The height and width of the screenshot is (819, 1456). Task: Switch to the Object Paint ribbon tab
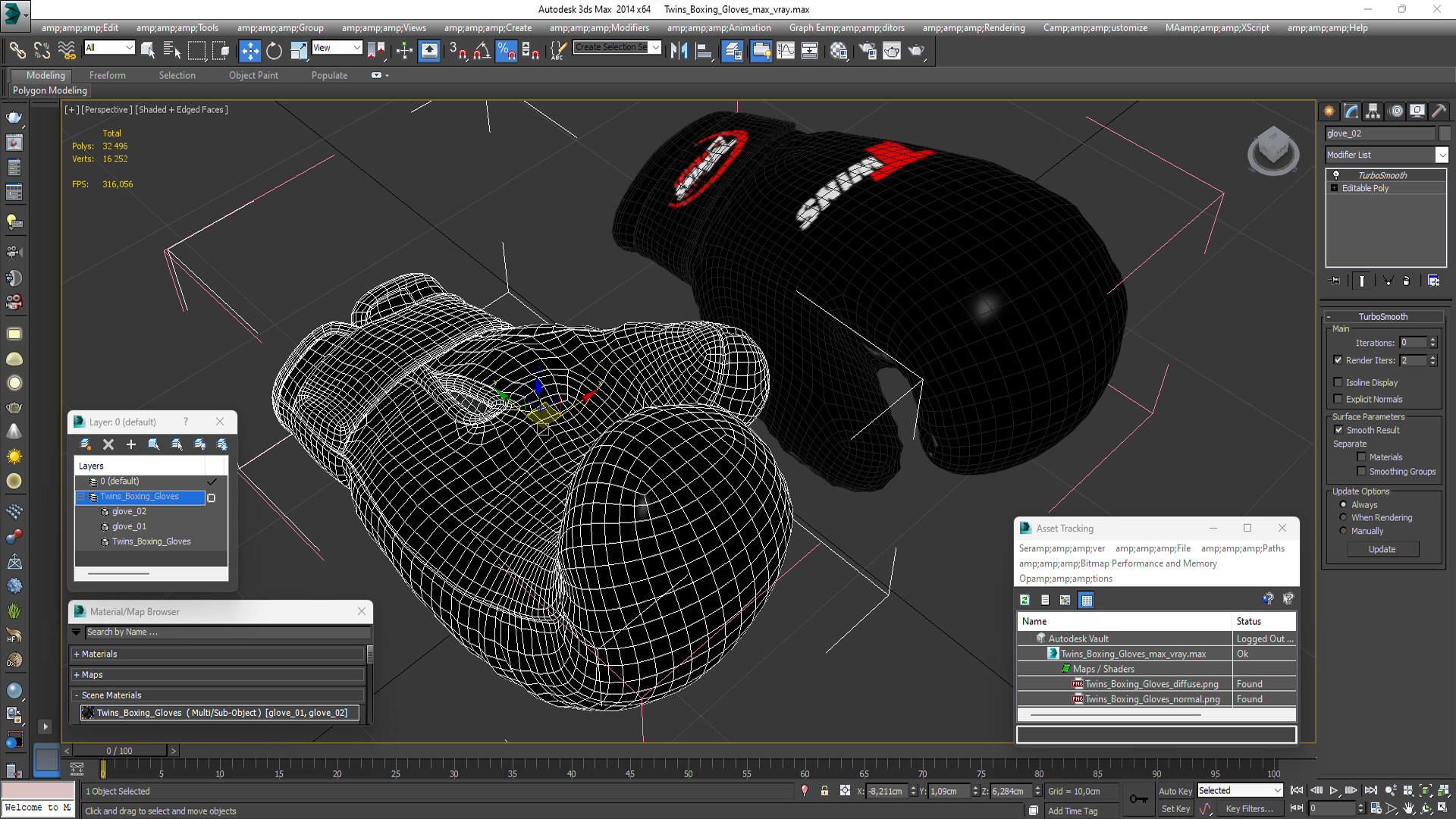[253, 75]
